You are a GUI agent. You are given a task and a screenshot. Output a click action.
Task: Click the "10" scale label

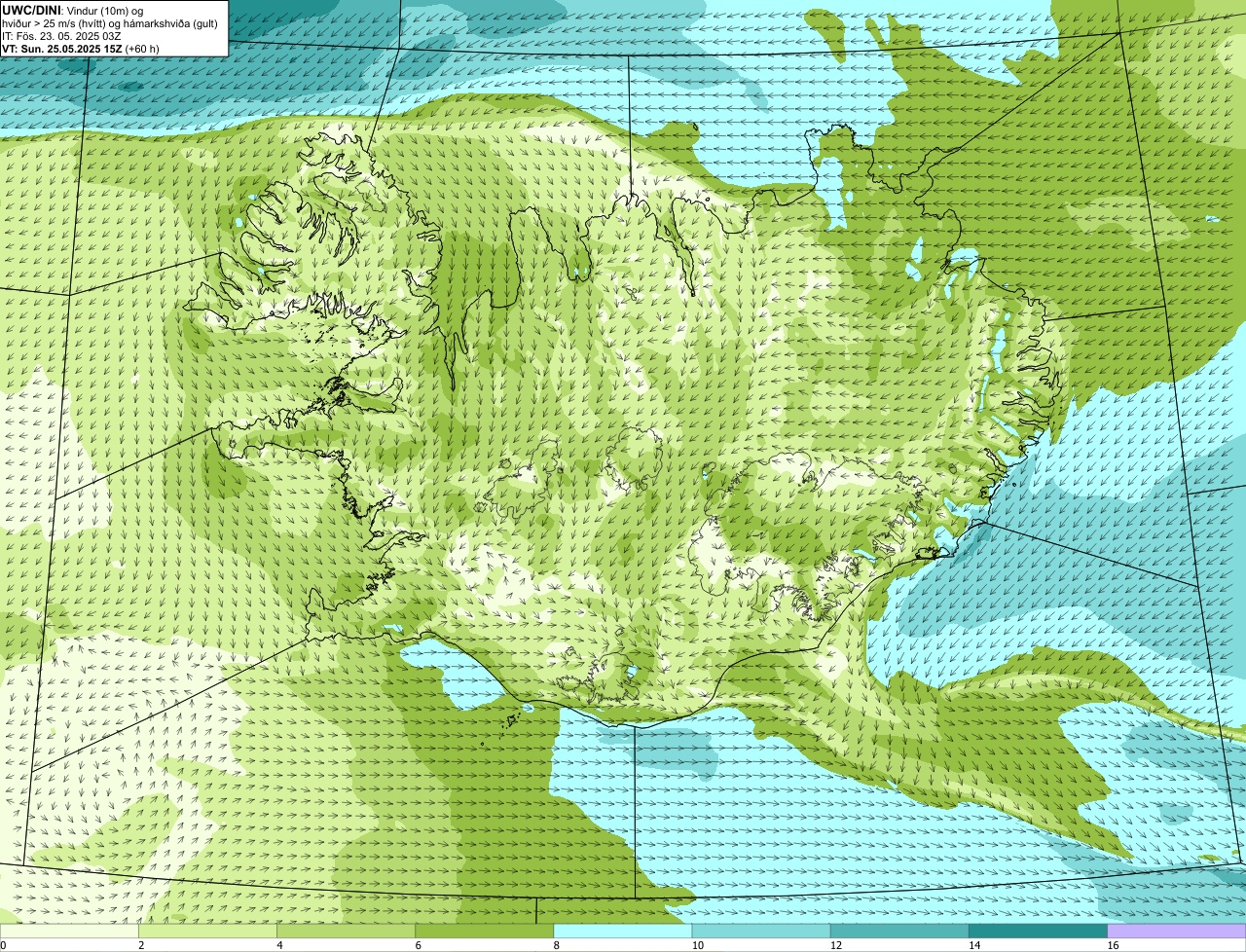(x=698, y=945)
